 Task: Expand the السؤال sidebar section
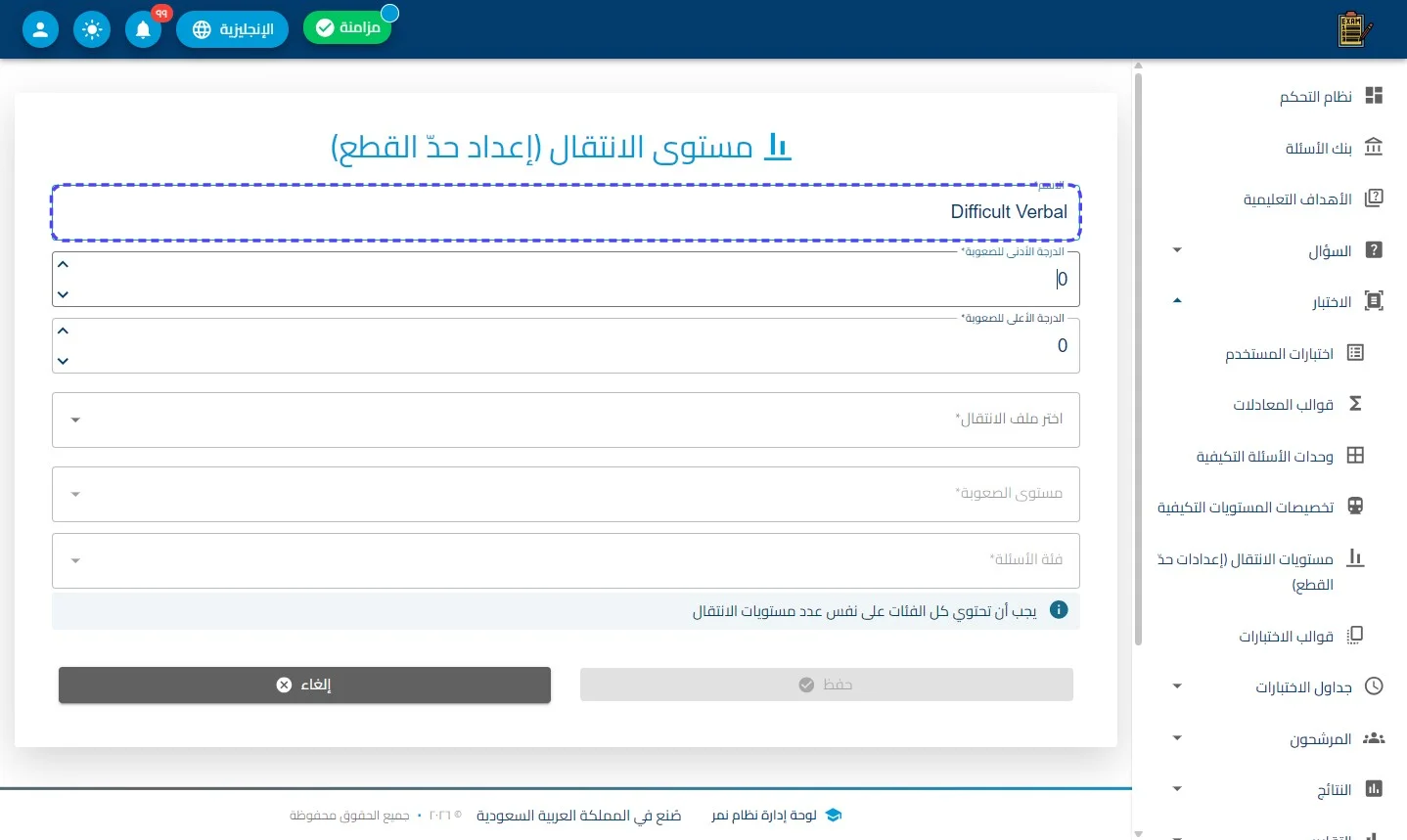pos(1177,250)
